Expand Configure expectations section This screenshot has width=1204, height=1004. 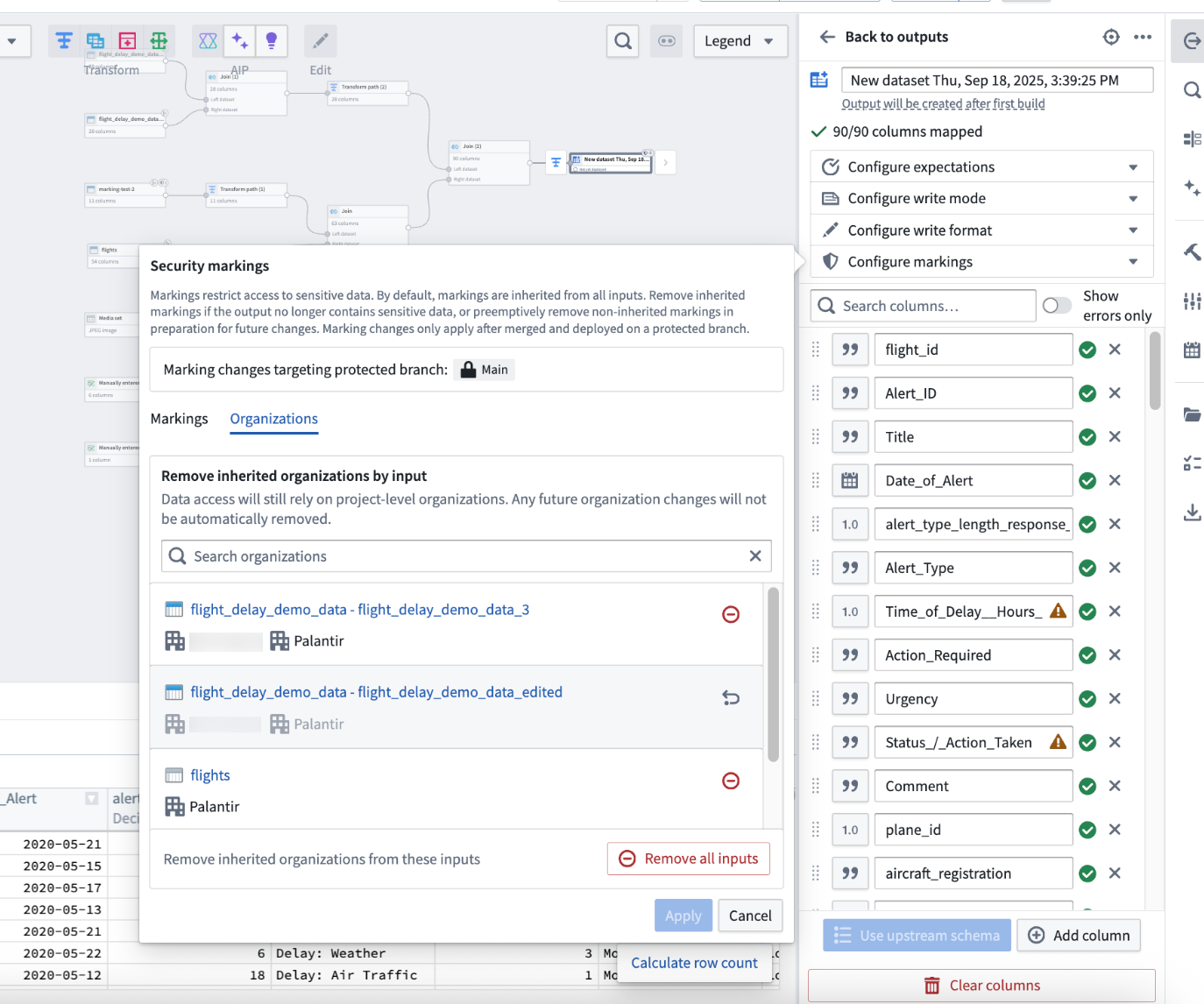pyautogui.click(x=981, y=167)
